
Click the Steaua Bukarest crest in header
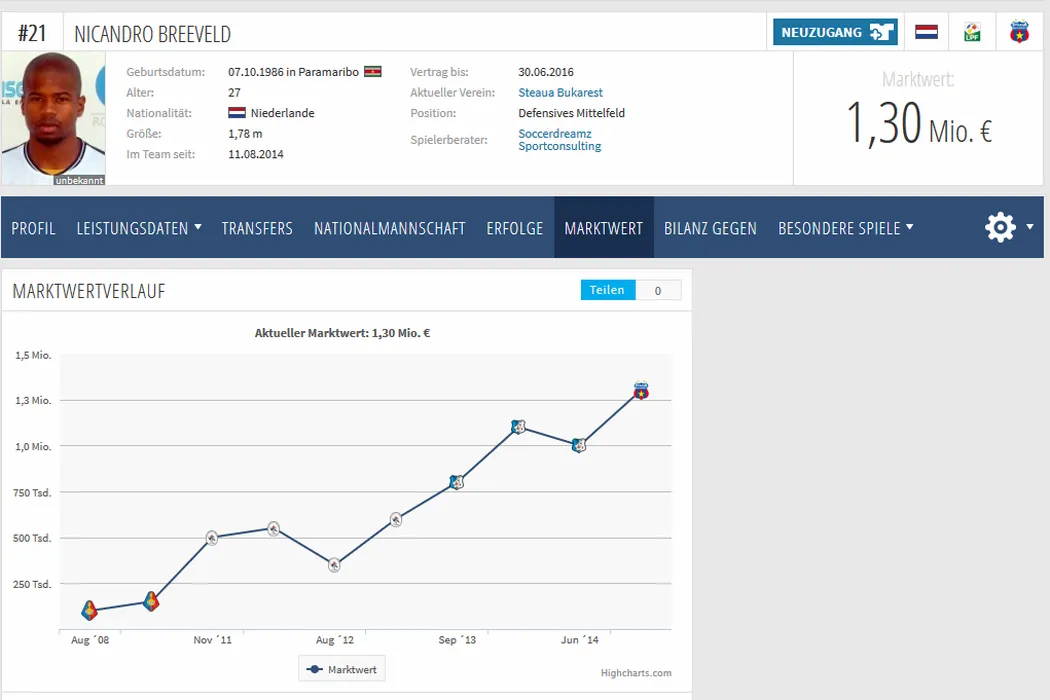click(x=1018, y=32)
